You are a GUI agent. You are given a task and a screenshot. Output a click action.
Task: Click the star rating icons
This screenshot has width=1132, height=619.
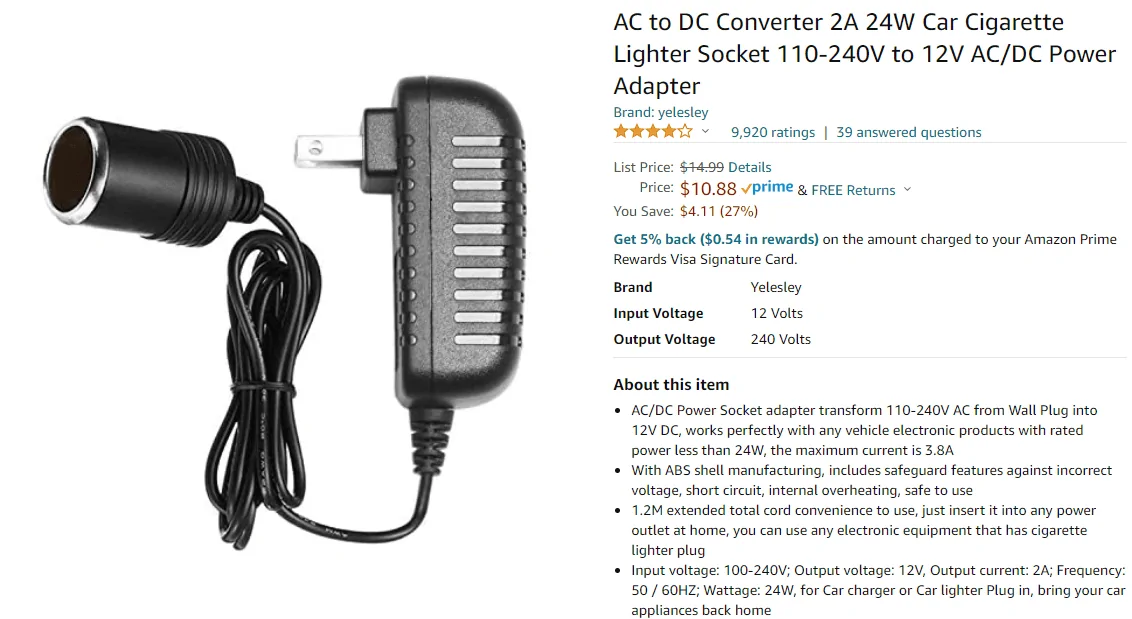coord(652,132)
